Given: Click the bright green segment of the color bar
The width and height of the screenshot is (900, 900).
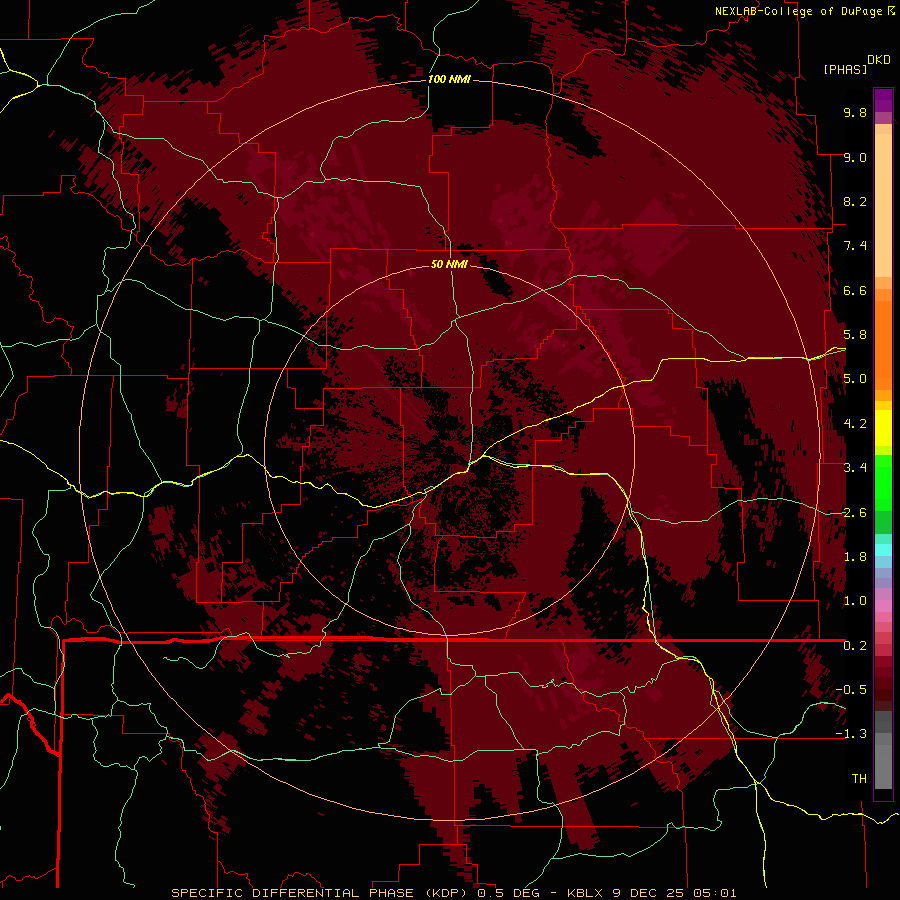Looking at the screenshot, I should pyautogui.click(x=883, y=485).
